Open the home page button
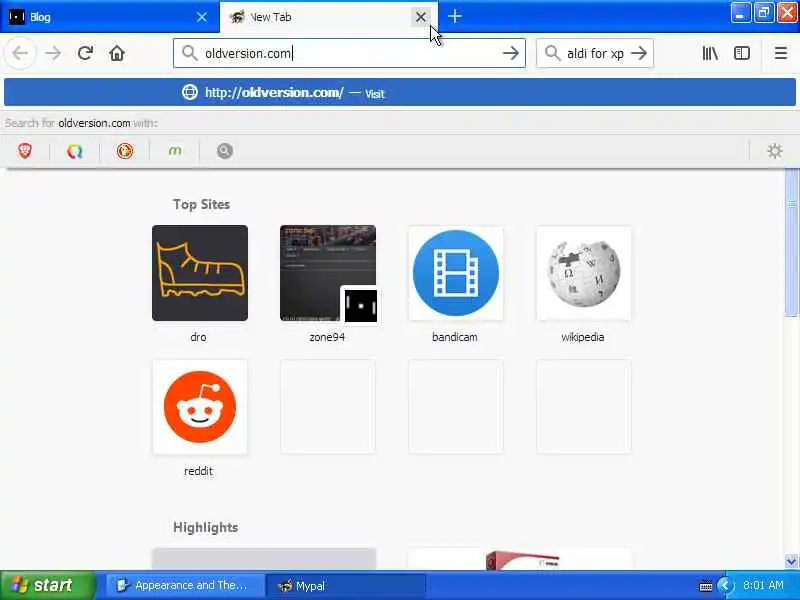 [117, 53]
